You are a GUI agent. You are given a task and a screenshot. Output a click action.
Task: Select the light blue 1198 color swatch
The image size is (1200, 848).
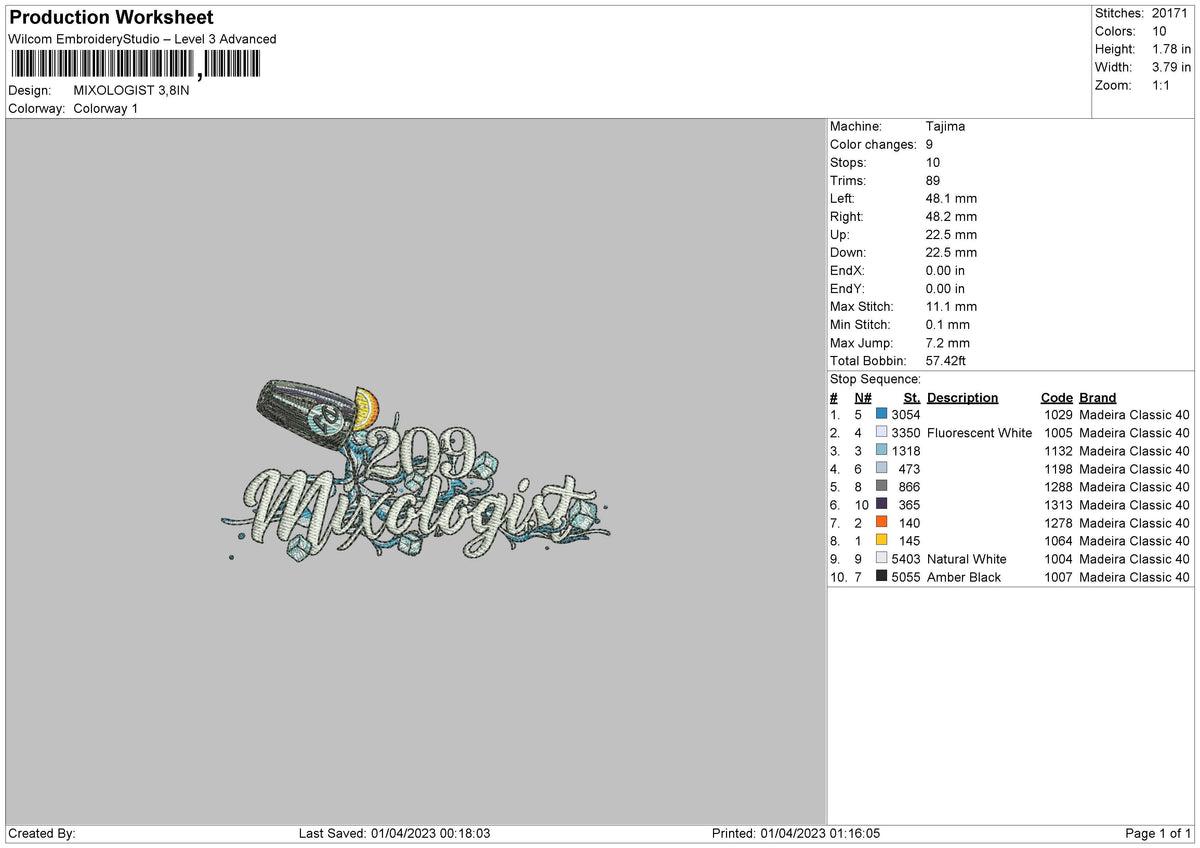coord(881,468)
